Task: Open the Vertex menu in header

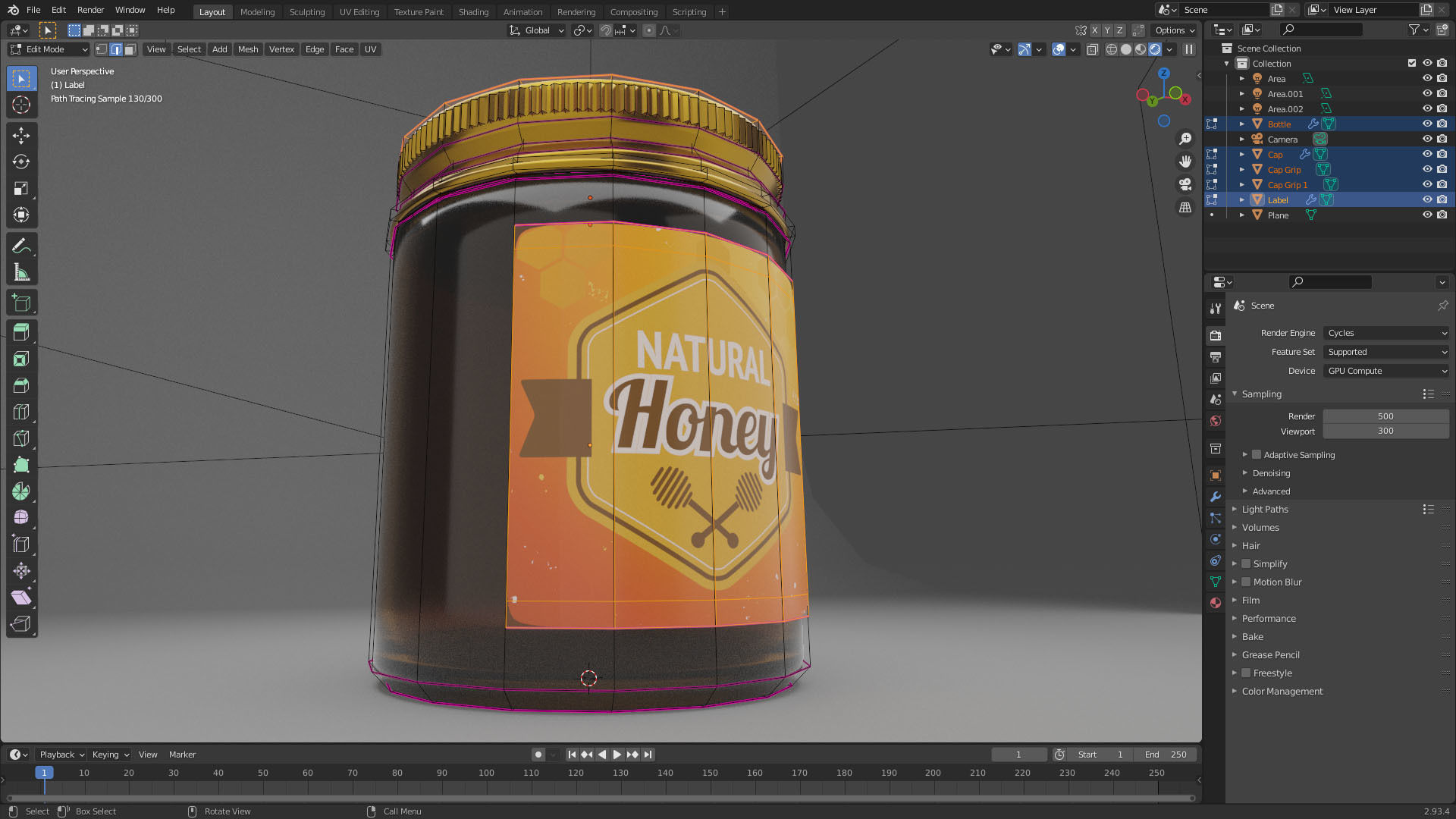Action: [x=281, y=49]
